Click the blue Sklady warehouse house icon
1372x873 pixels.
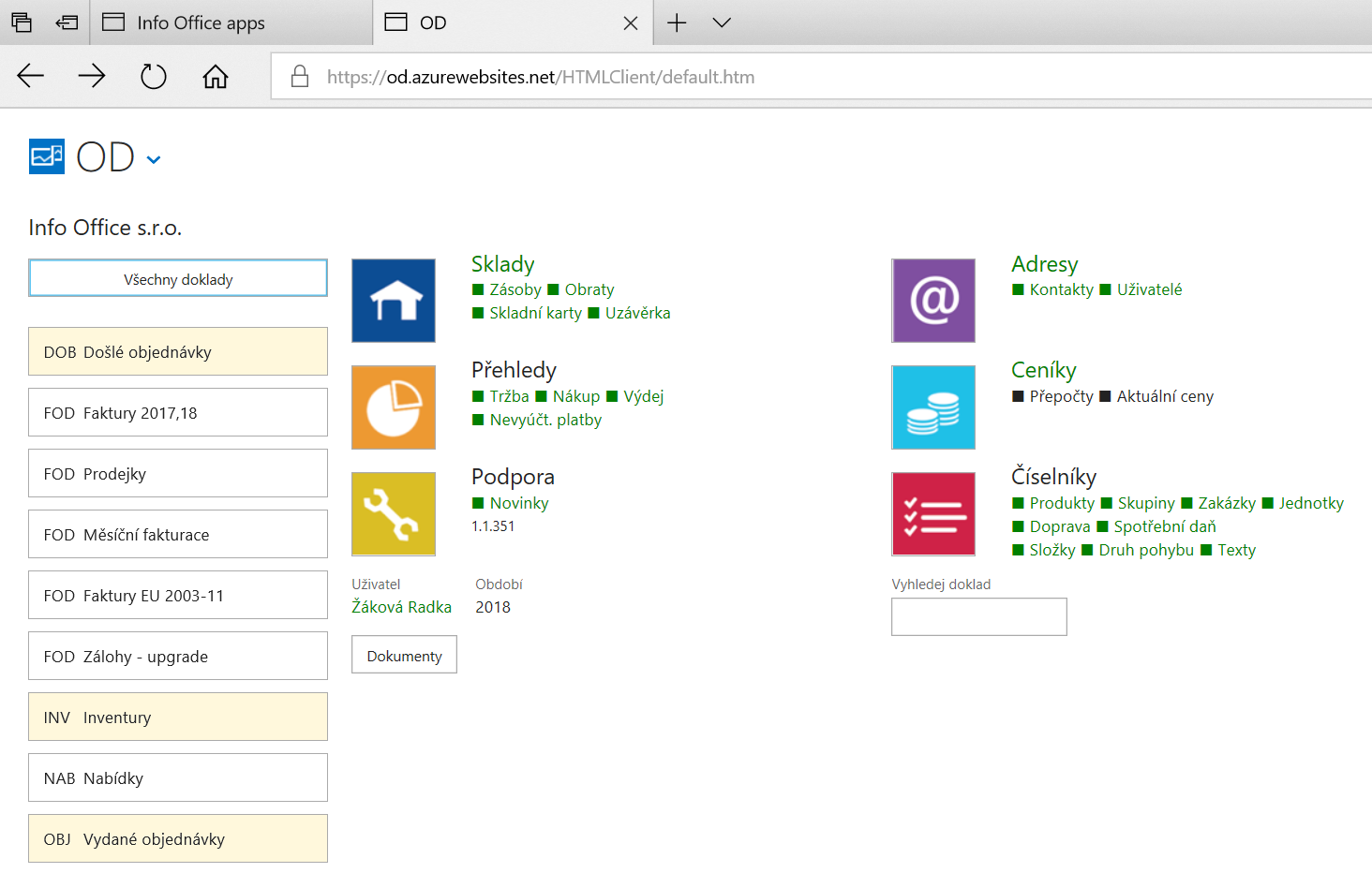click(x=394, y=301)
